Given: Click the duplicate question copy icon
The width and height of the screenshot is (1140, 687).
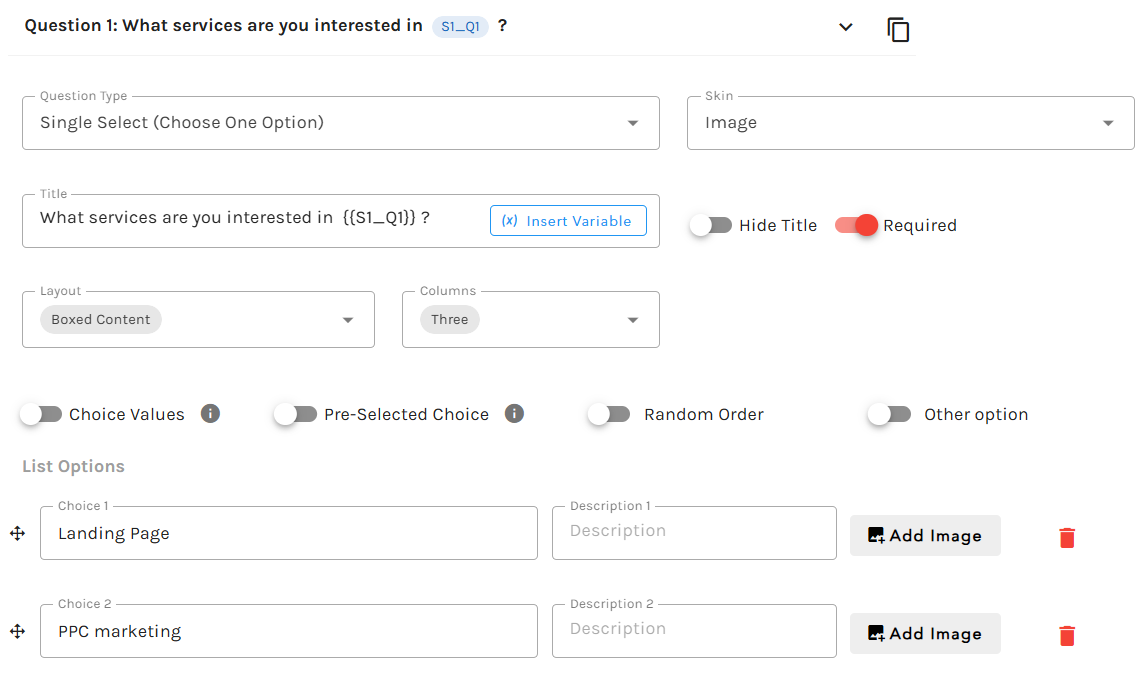Looking at the screenshot, I should [x=898, y=29].
